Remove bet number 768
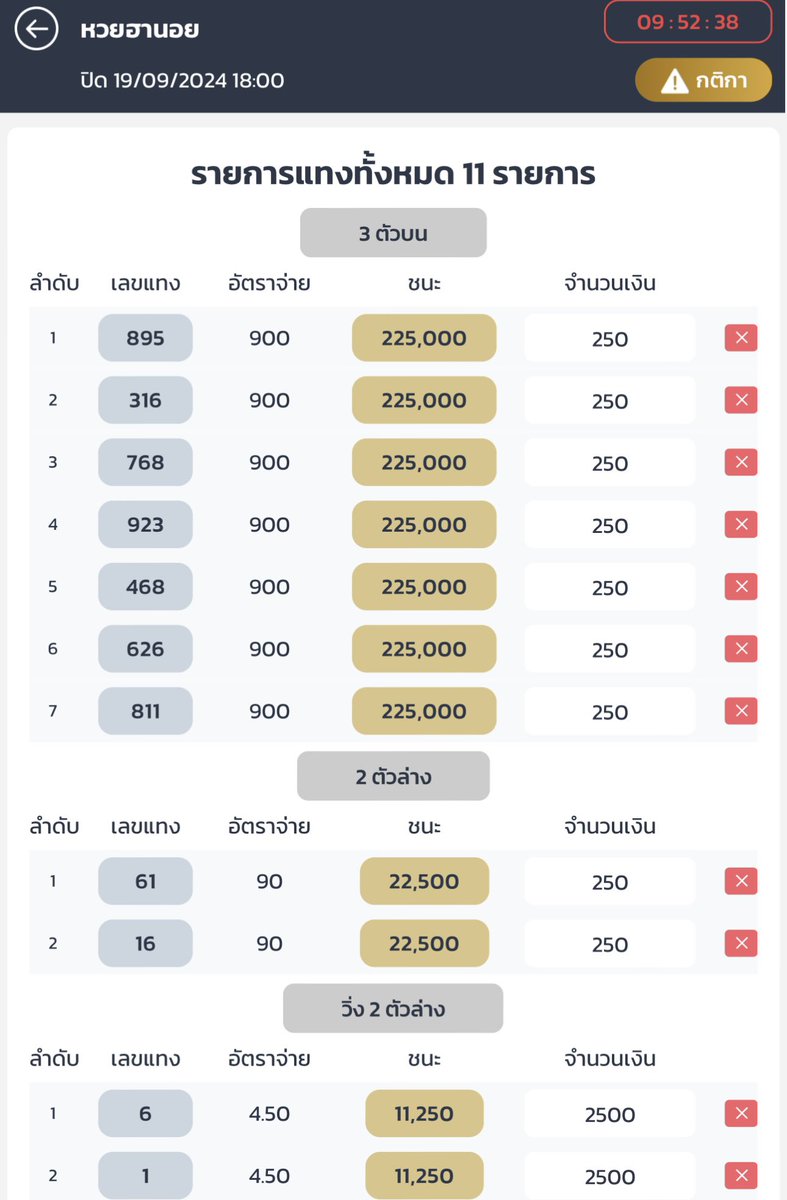 [x=741, y=462]
